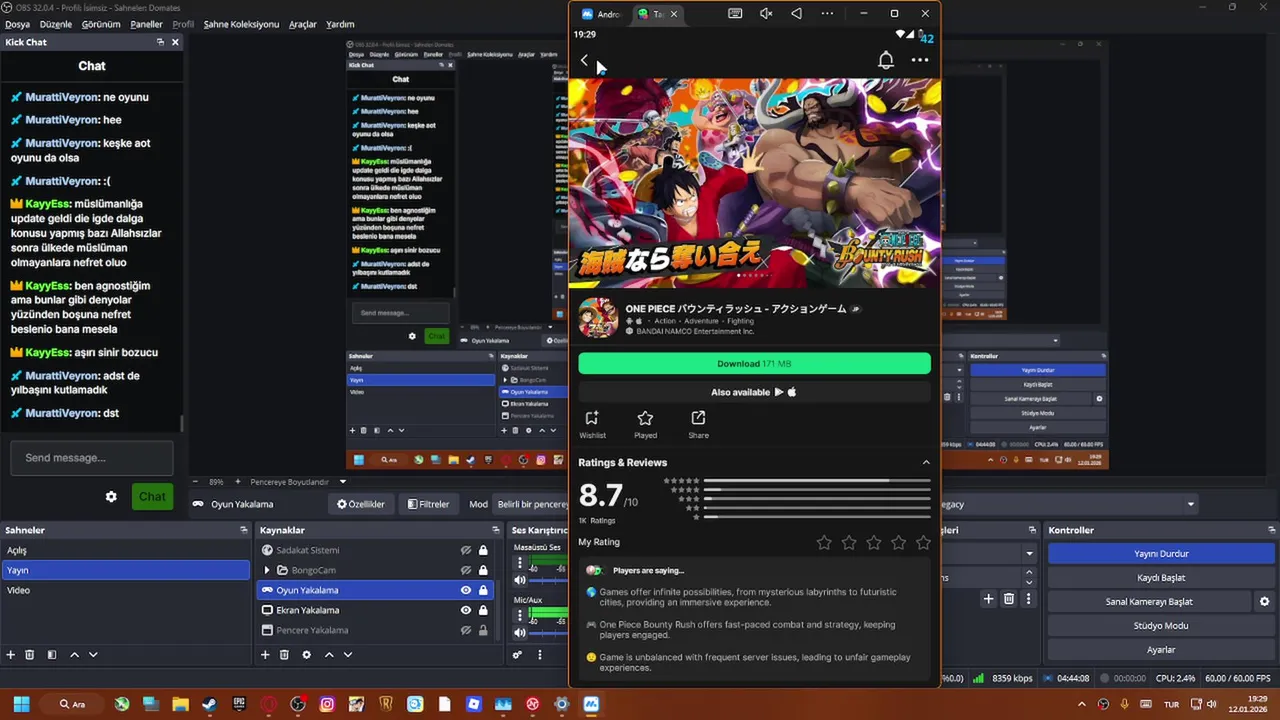Image resolution: width=1280 pixels, height=720 pixels.
Task: Move source down in Kaynaklar toolbar
Action: pyautogui.click(x=347, y=655)
